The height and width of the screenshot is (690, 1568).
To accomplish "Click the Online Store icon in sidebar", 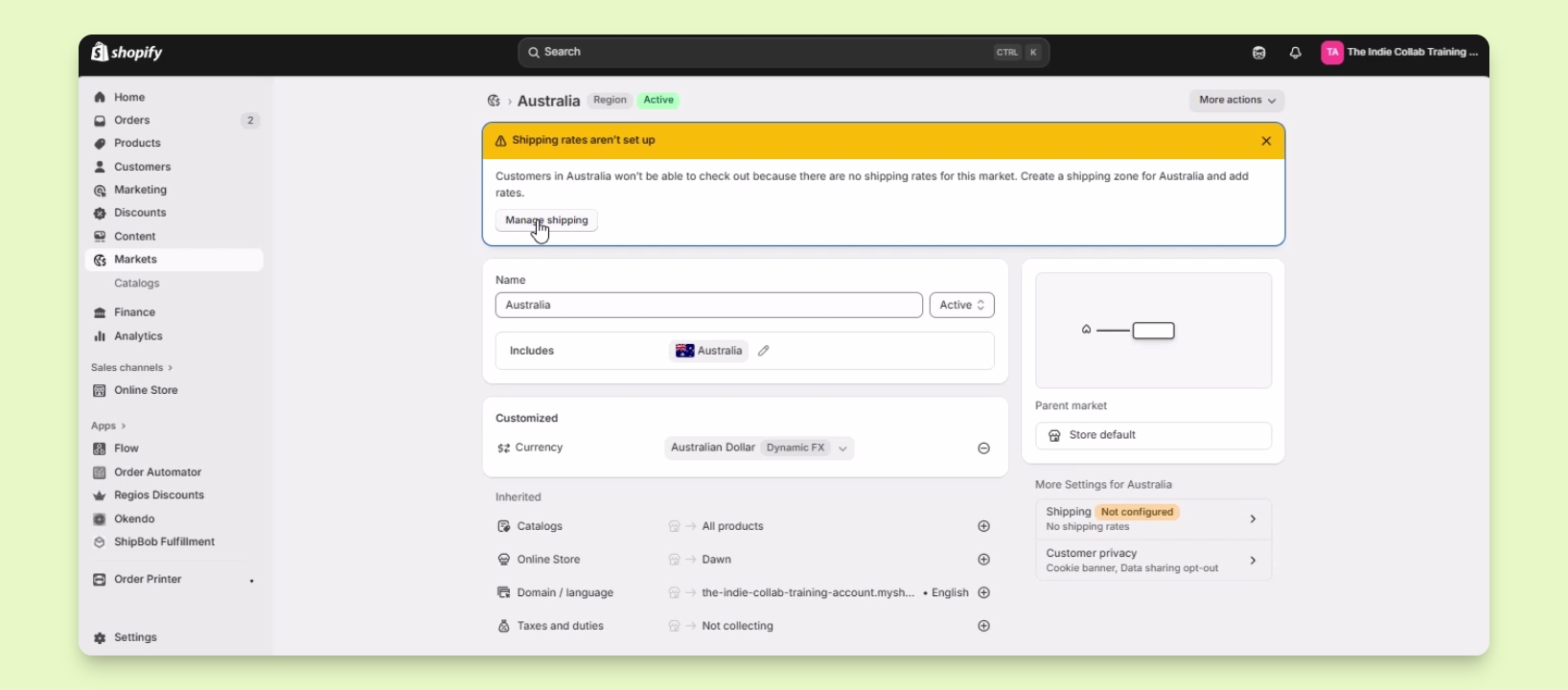I will pos(100,391).
